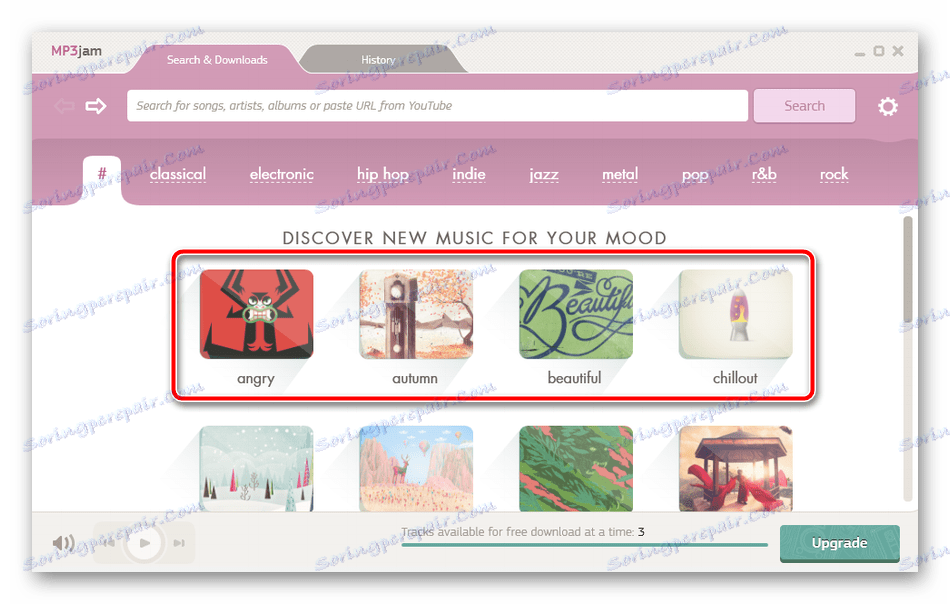Choose the electronic genre
The height and width of the screenshot is (604, 950).
[x=282, y=174]
